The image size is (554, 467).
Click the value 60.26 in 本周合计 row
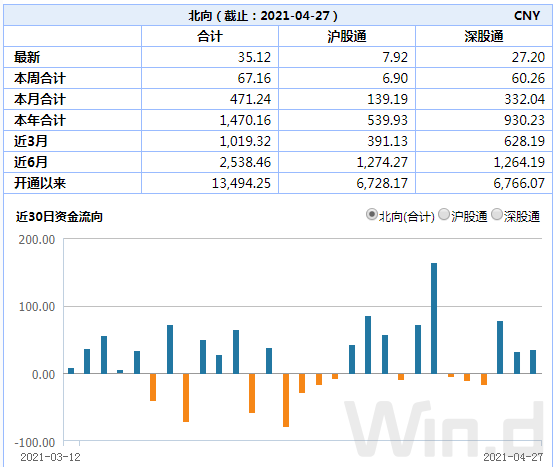(x=528, y=78)
